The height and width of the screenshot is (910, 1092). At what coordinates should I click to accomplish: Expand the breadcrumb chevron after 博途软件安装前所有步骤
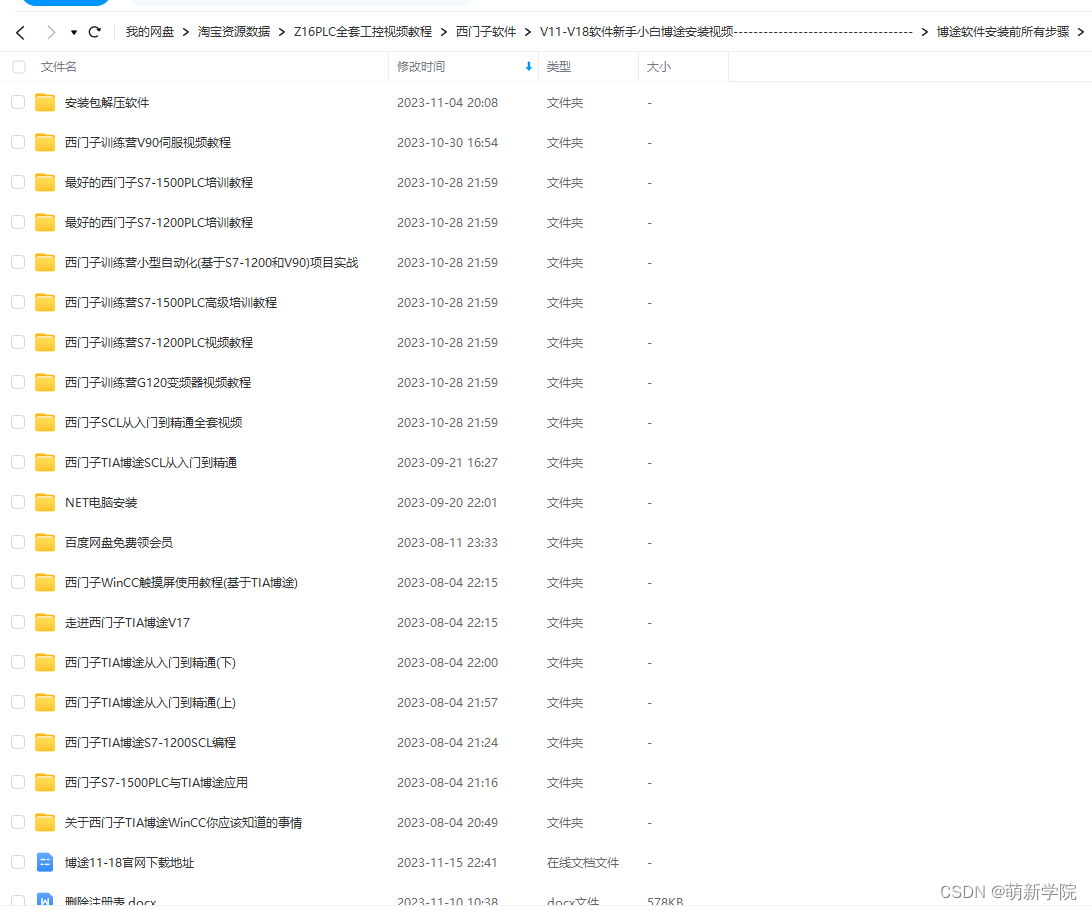pyautogui.click(x=1081, y=32)
